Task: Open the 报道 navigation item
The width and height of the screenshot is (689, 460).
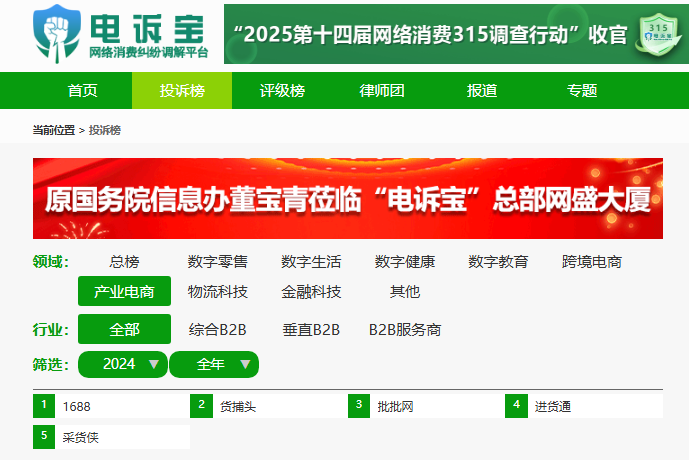Action: click(482, 91)
